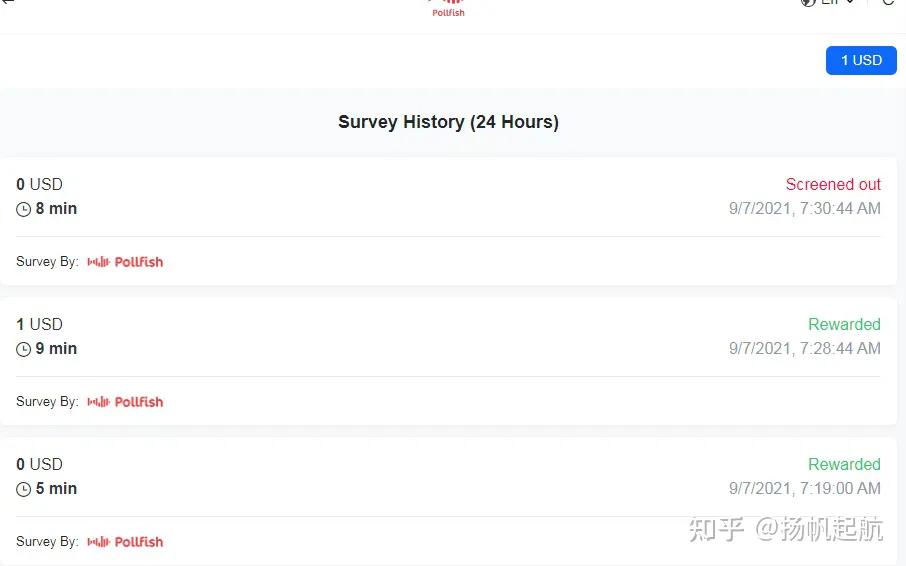Click the blue 1 USD balance button
The width and height of the screenshot is (906, 566).
[861, 60]
